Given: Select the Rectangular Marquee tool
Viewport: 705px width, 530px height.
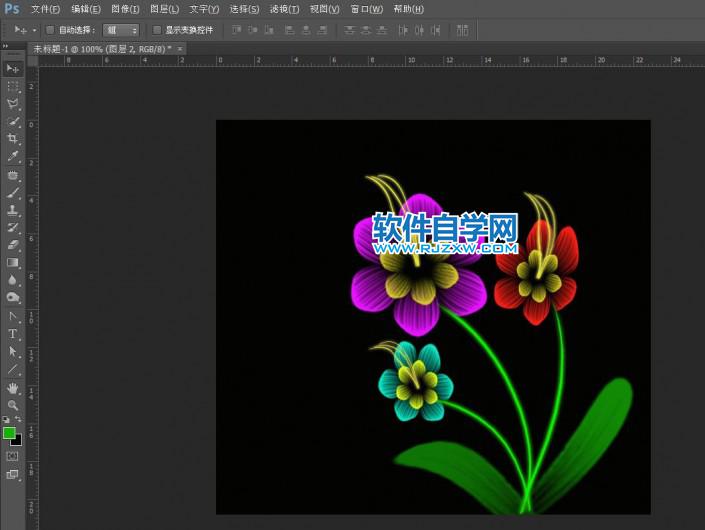Looking at the screenshot, I should [x=13, y=86].
